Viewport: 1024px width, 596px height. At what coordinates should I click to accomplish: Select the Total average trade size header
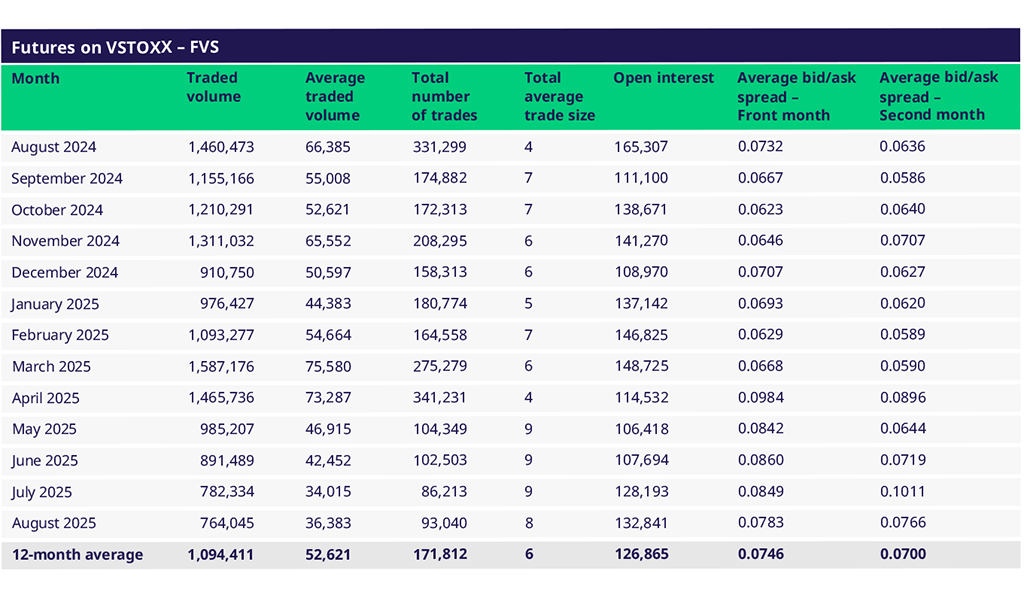pos(559,96)
